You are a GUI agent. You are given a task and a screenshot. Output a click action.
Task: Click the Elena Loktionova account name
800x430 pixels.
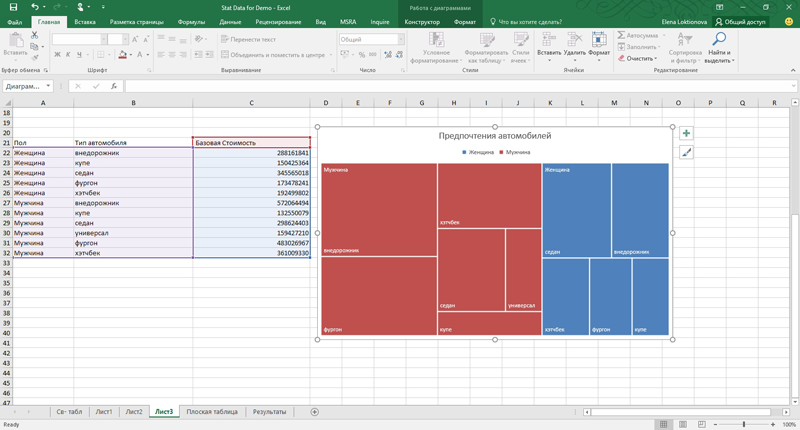click(684, 22)
